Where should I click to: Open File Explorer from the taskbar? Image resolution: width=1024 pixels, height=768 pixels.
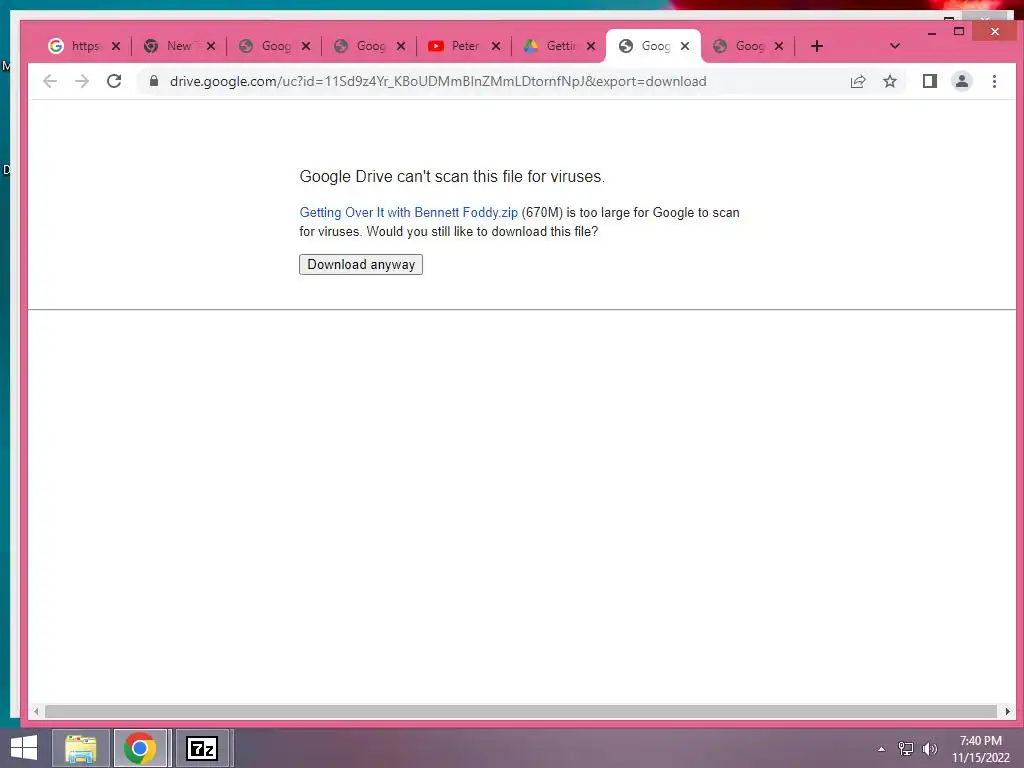(x=81, y=748)
